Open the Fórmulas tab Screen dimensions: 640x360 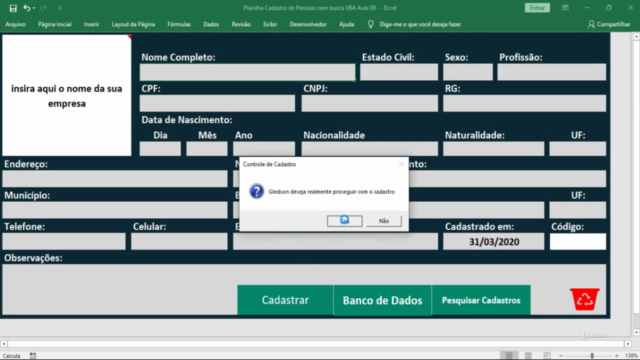point(179,24)
